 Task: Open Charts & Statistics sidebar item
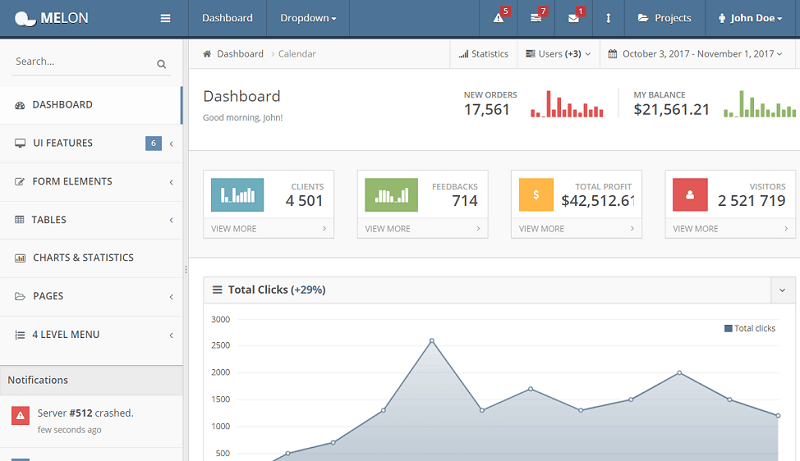(x=91, y=258)
